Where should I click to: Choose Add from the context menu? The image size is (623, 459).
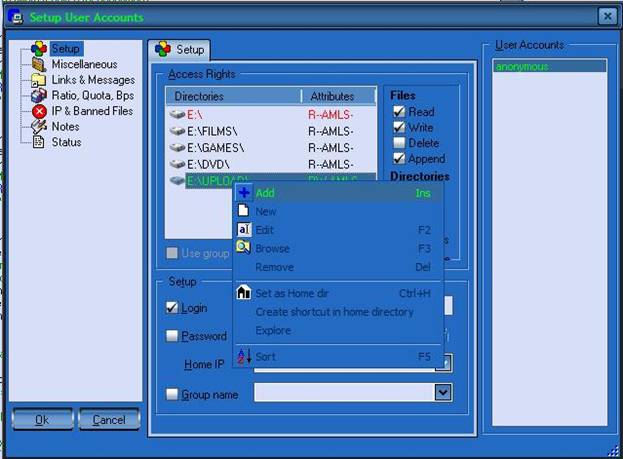(x=265, y=193)
